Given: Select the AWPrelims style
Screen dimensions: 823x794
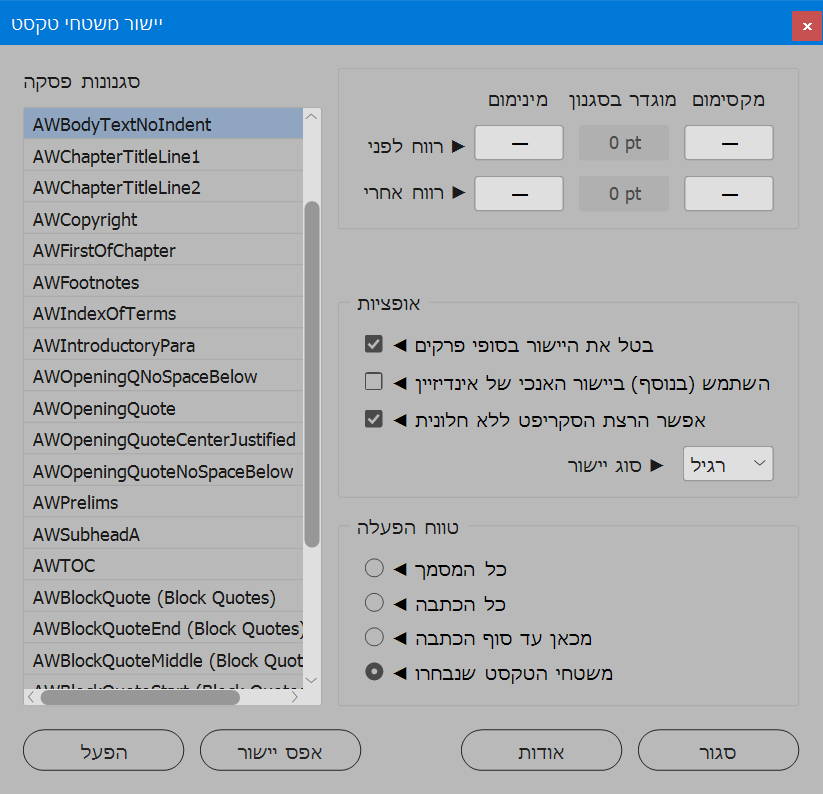Looking at the screenshot, I should (x=163, y=502).
